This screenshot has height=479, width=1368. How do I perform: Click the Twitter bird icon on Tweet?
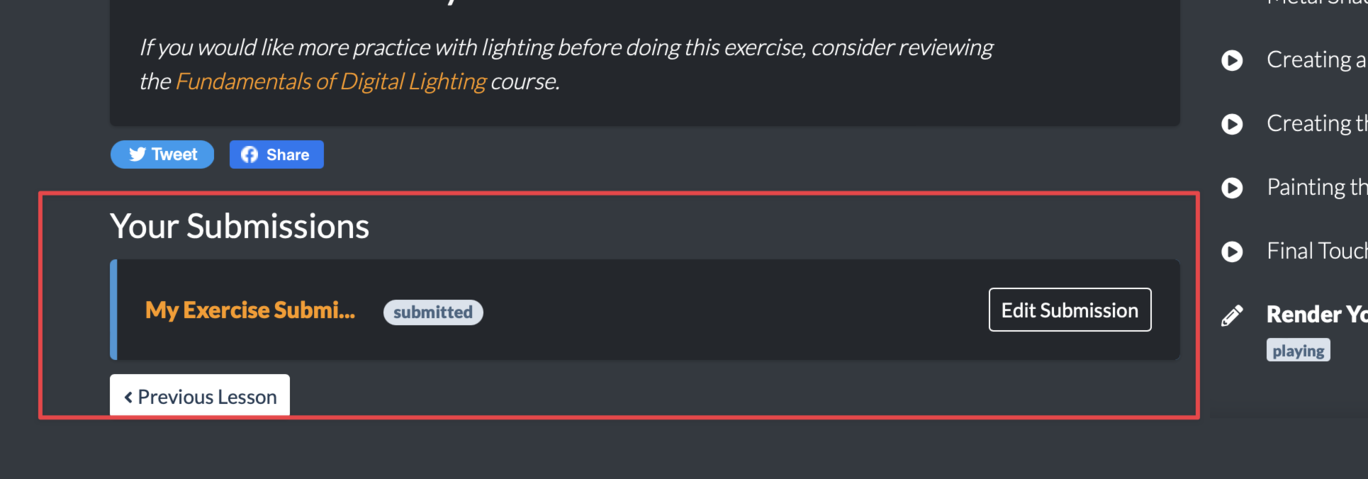point(137,154)
